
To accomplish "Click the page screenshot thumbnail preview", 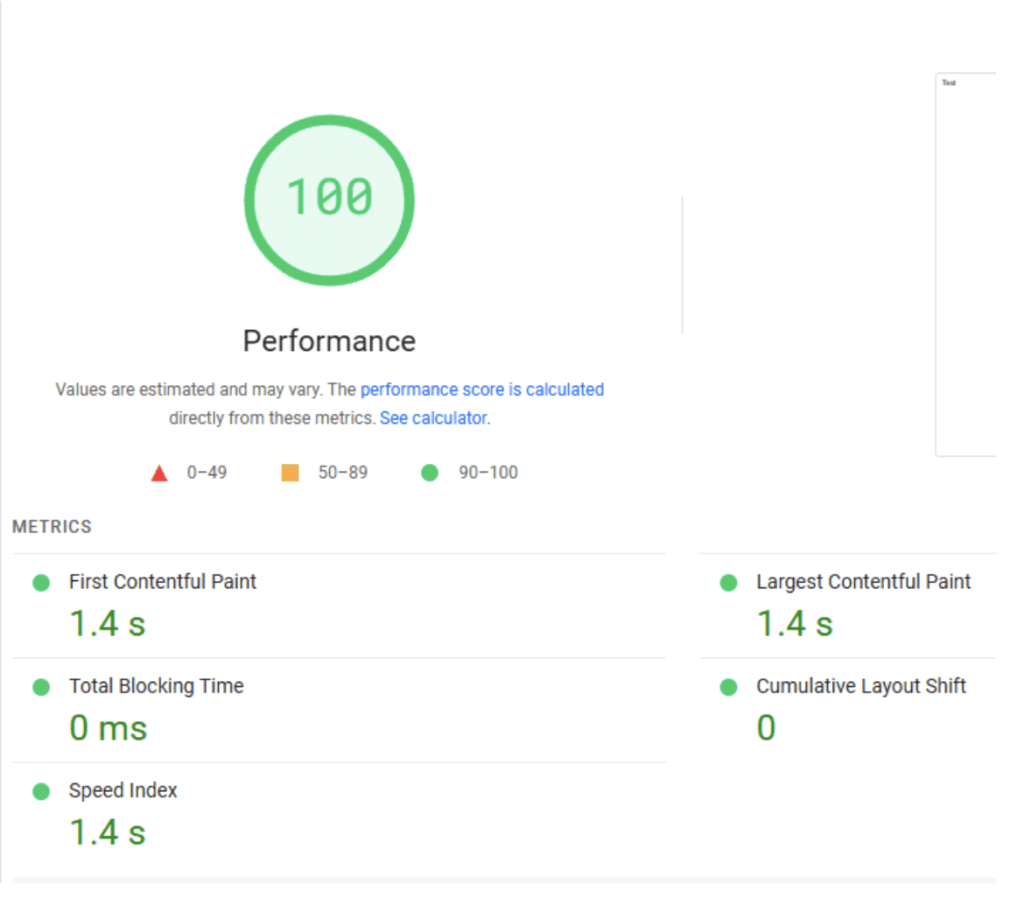I will pyautogui.click(x=965, y=265).
